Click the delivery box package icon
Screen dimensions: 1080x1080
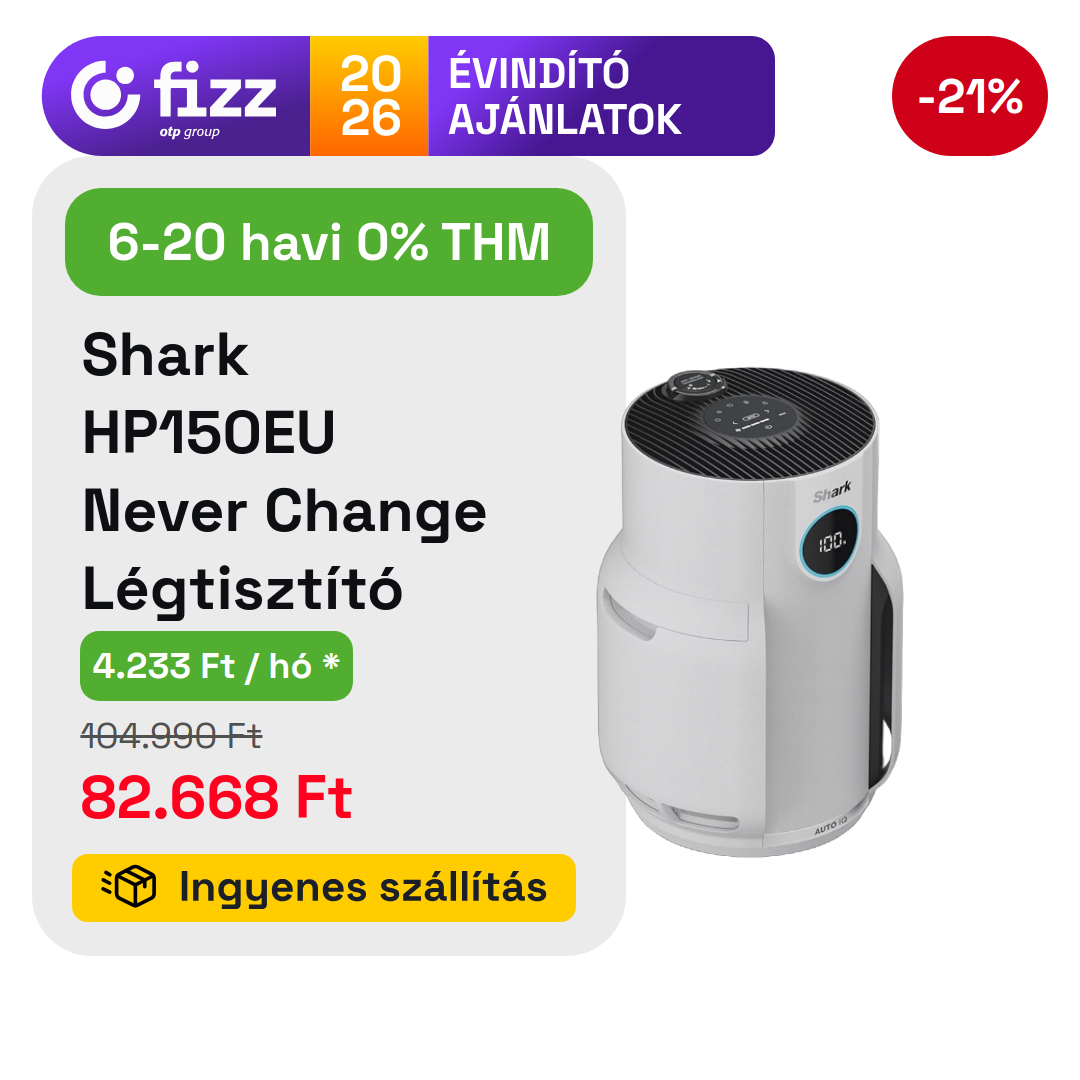tap(129, 886)
